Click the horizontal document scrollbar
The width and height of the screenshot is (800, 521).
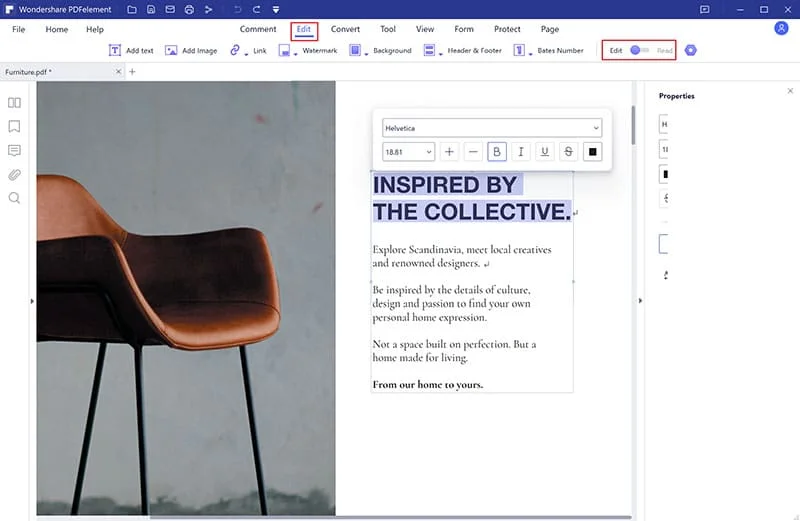coord(390,517)
